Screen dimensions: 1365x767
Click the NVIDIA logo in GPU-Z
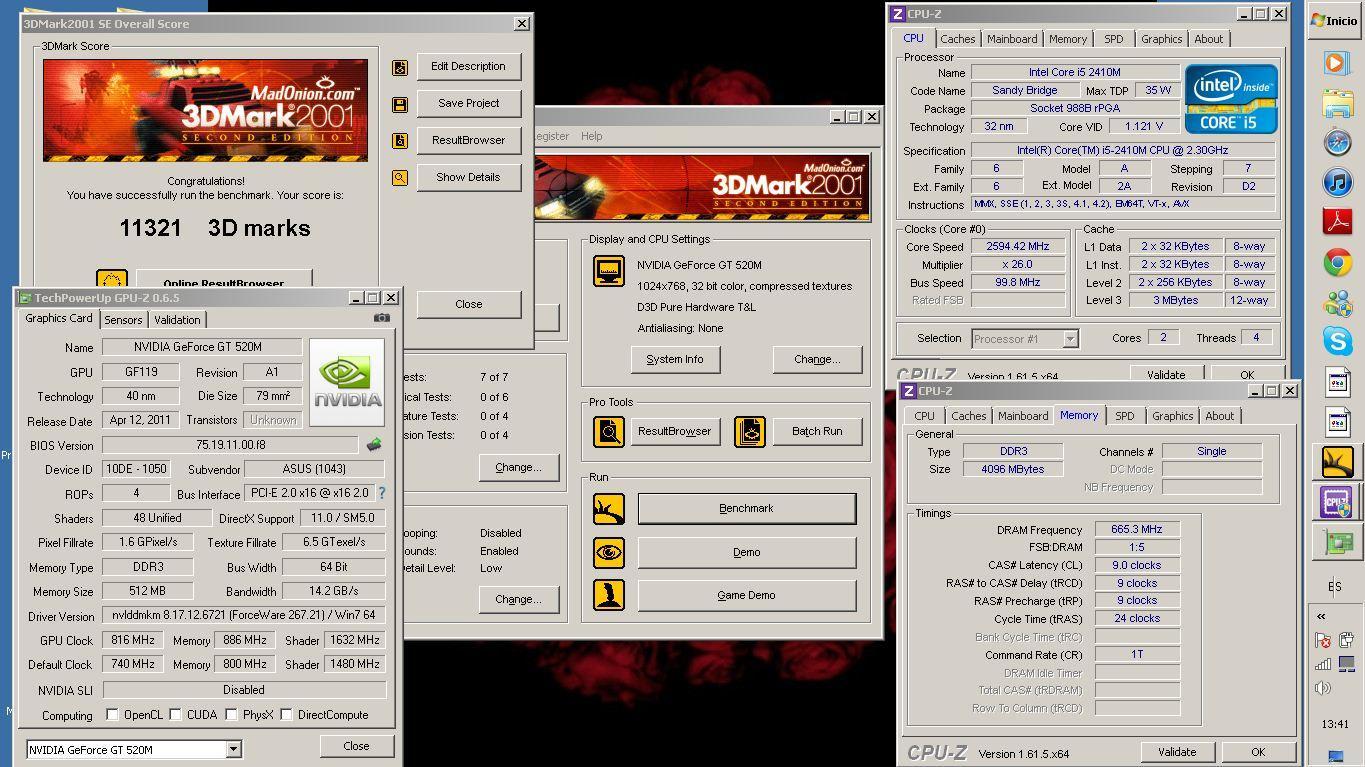(347, 383)
